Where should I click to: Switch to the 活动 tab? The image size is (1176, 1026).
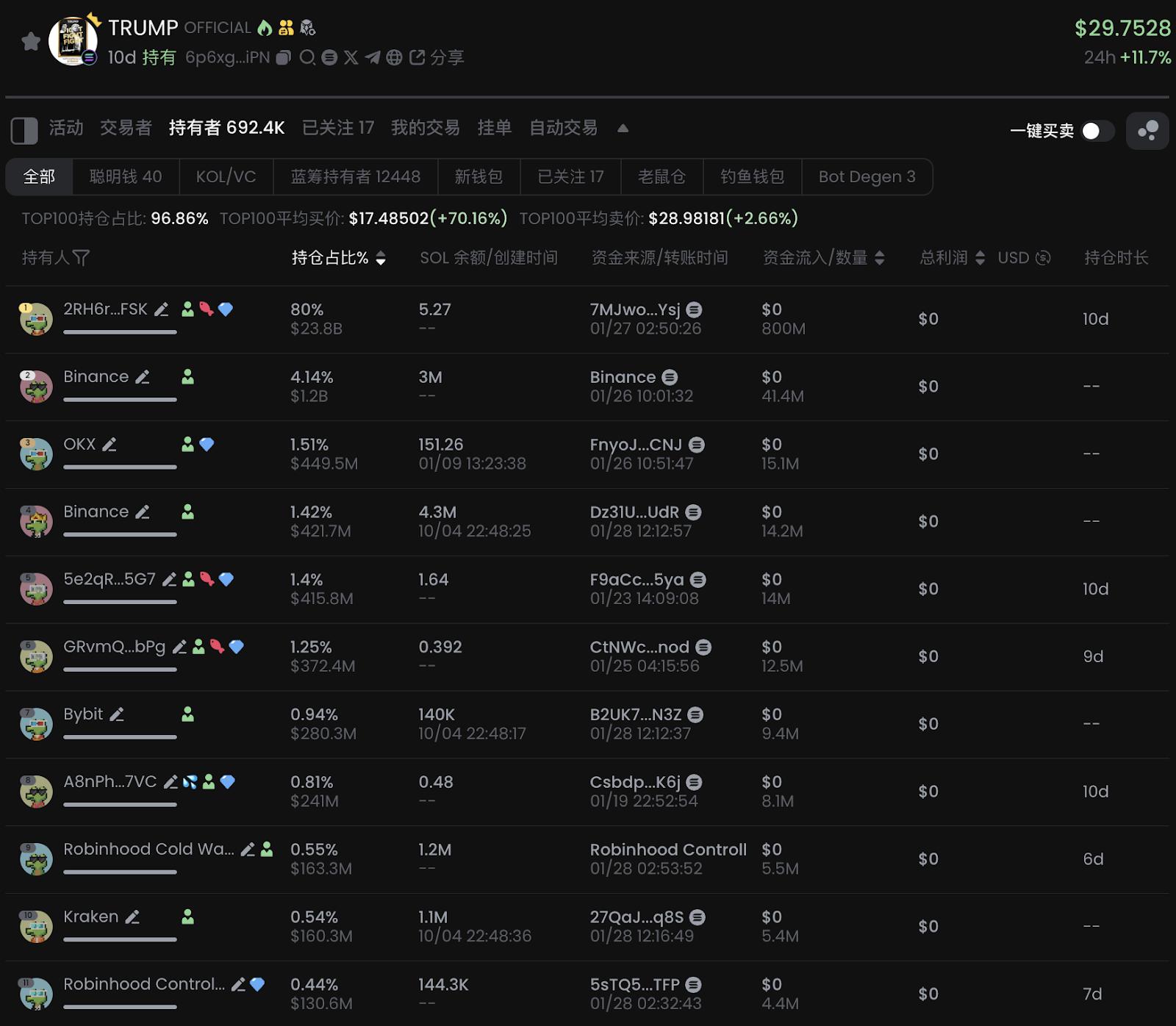click(66, 128)
